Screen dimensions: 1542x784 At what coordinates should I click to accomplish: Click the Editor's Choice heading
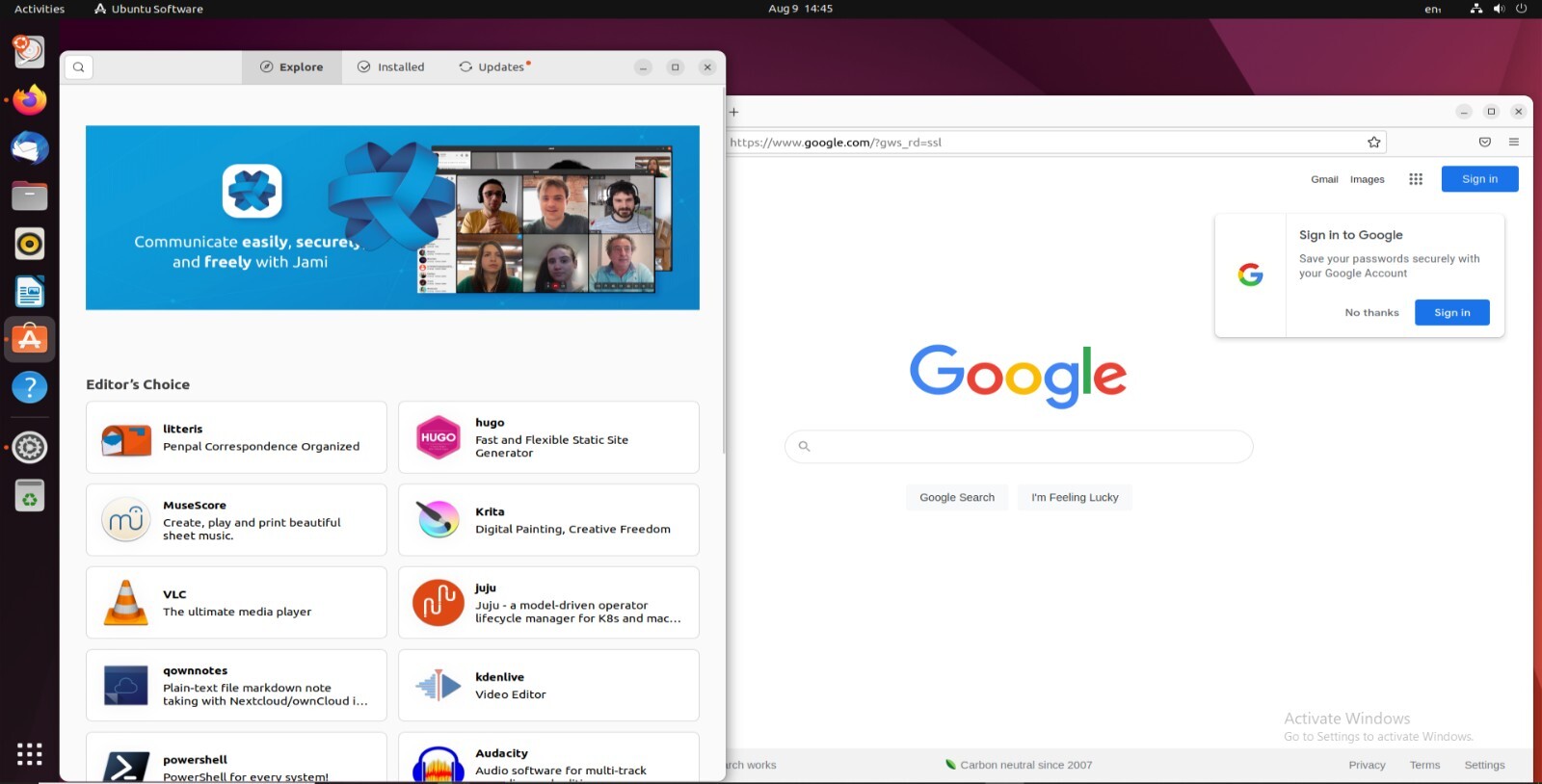pyautogui.click(x=138, y=384)
